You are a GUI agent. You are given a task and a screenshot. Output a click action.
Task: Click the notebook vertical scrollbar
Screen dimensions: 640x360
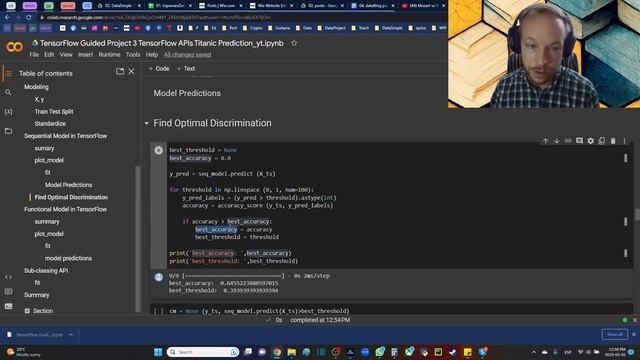[637, 214]
